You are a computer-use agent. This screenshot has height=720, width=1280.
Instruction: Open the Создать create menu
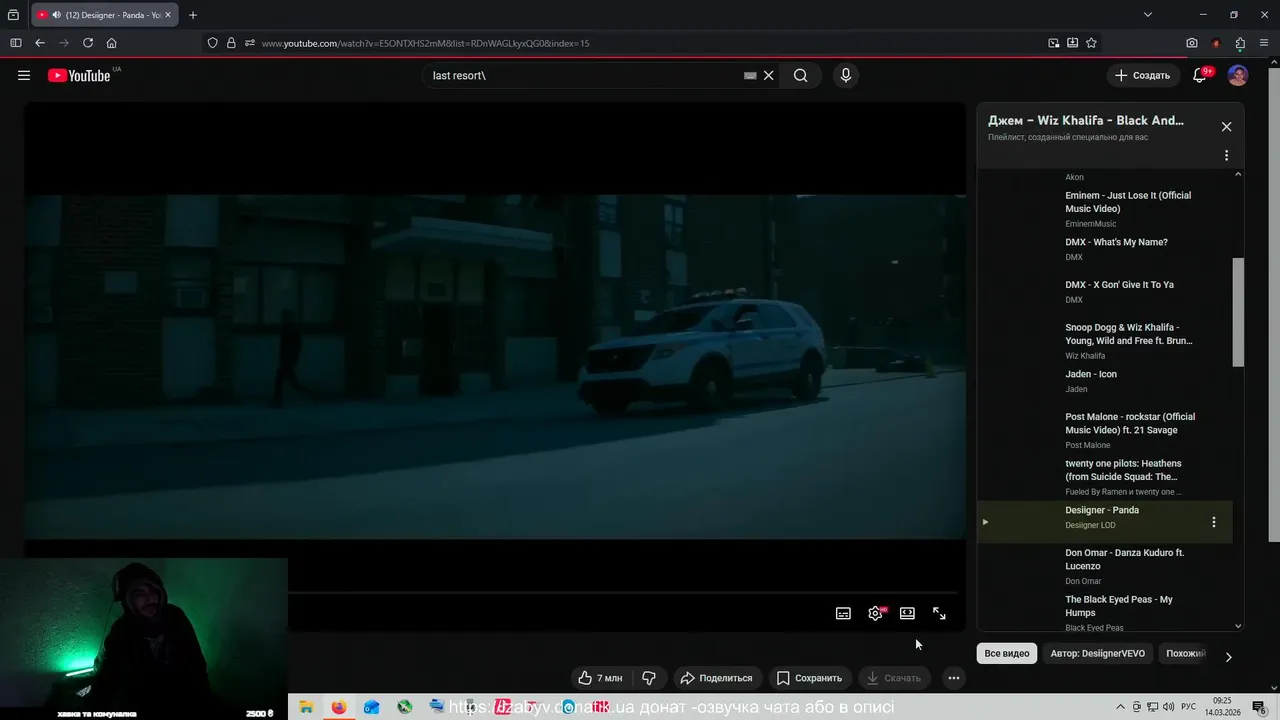pyautogui.click(x=1142, y=75)
